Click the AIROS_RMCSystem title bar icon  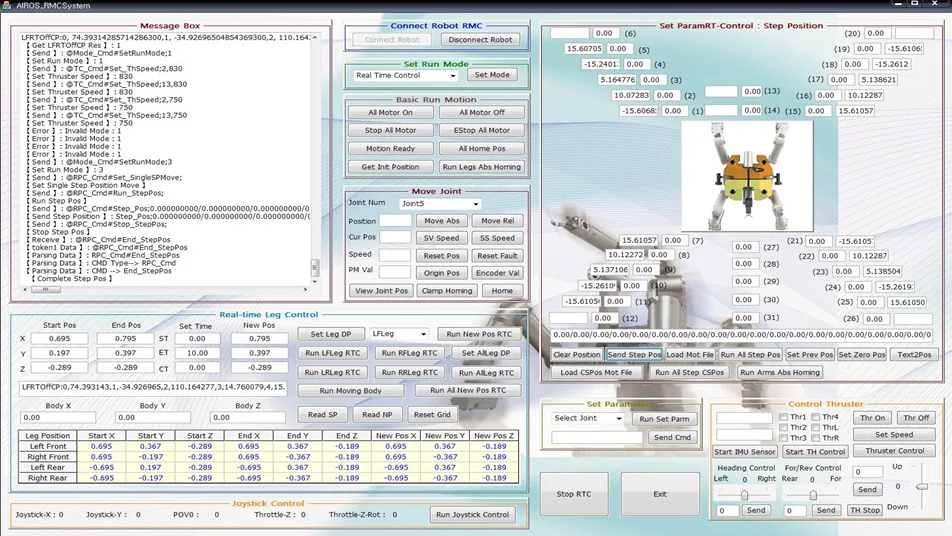pos(8,6)
